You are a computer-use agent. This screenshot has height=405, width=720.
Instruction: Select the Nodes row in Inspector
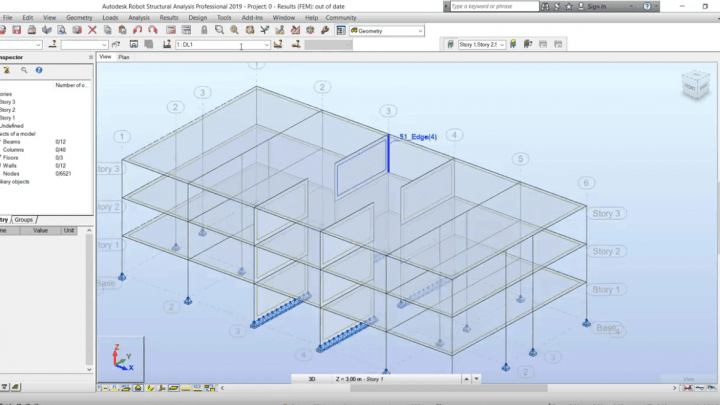click(x=45, y=174)
